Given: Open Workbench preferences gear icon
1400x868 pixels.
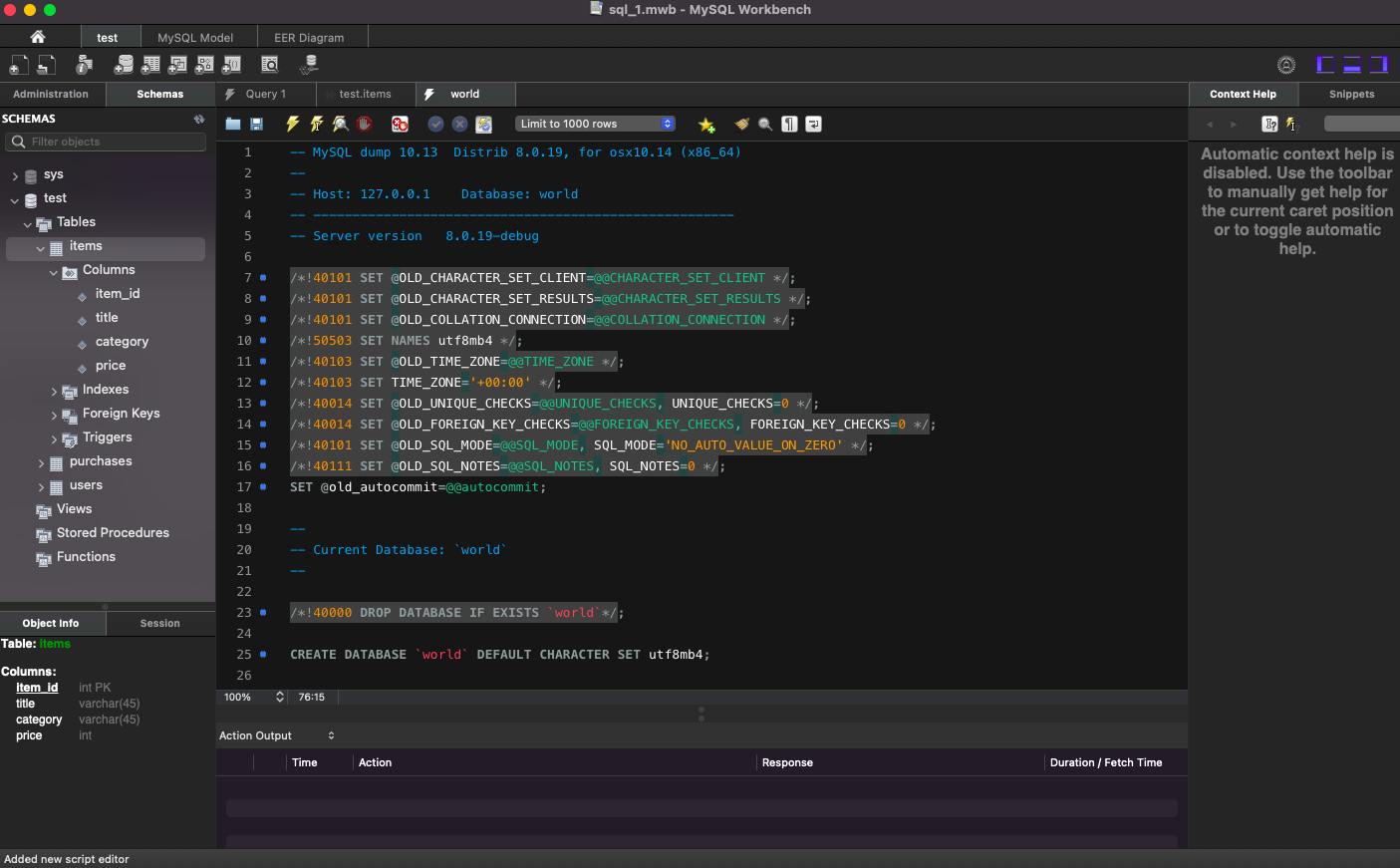Looking at the screenshot, I should tap(1286, 65).
